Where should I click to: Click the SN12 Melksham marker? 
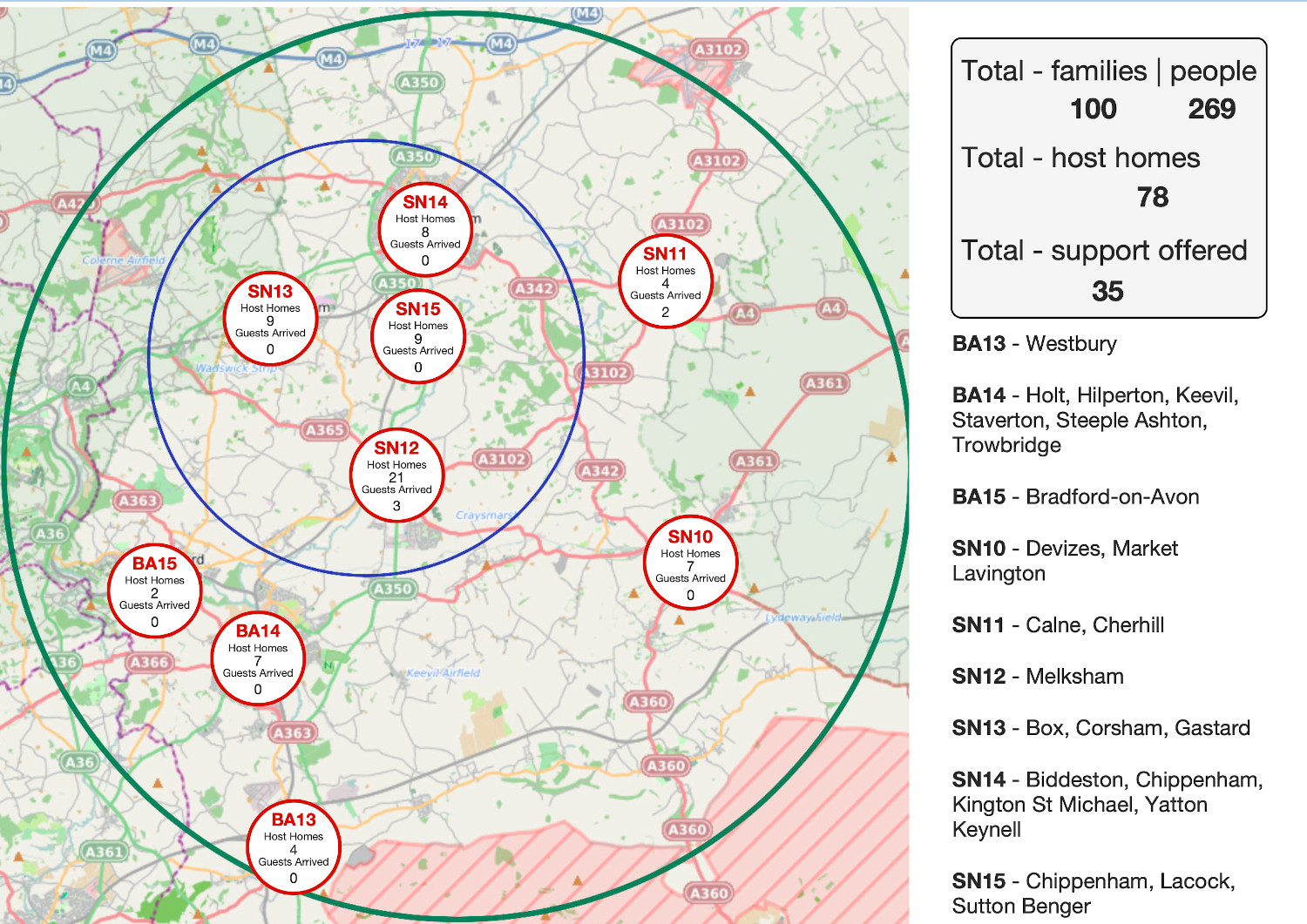396,476
